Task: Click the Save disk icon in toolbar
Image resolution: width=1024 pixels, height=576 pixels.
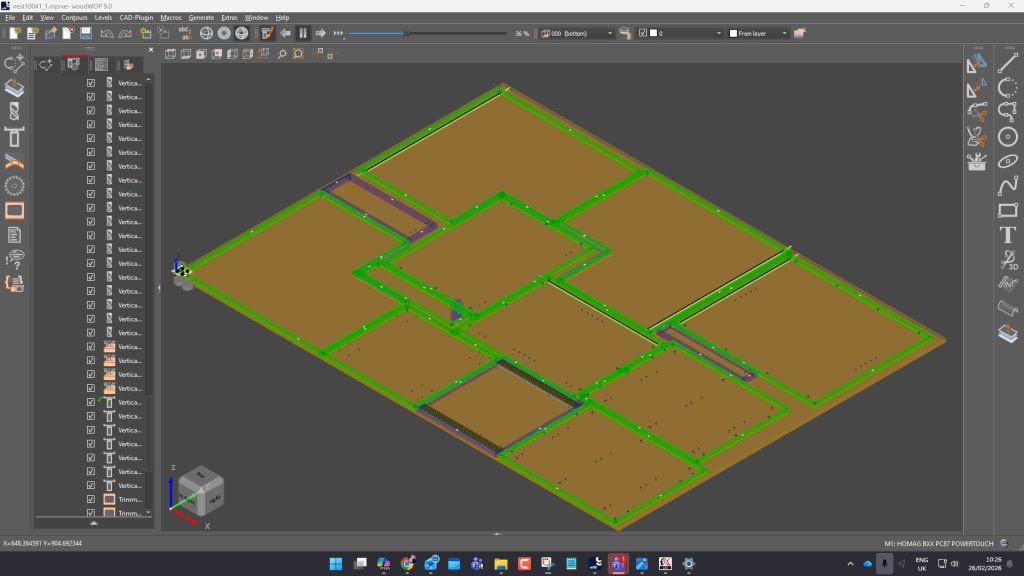Action: tap(86, 33)
